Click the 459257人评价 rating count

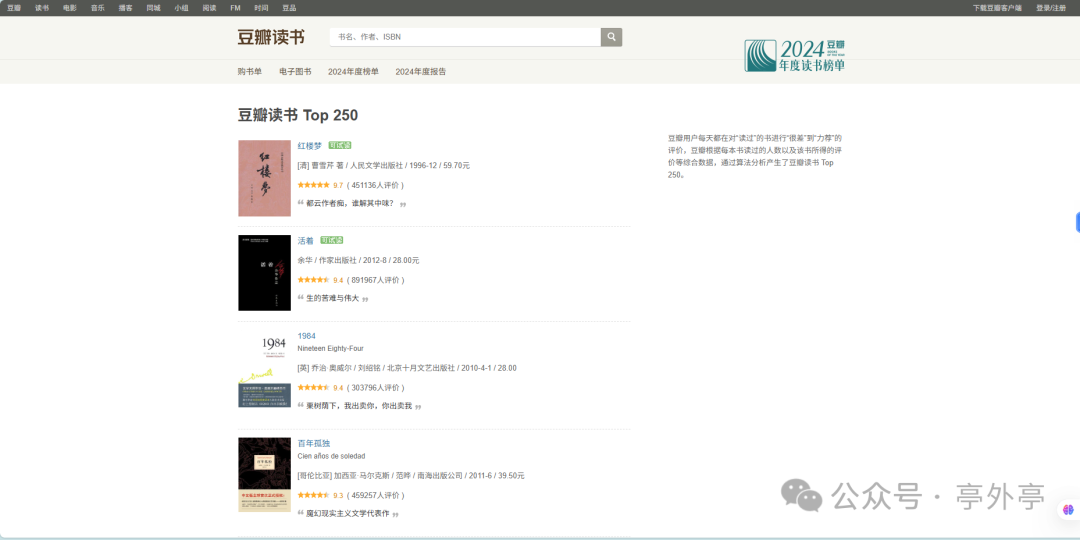tap(375, 495)
